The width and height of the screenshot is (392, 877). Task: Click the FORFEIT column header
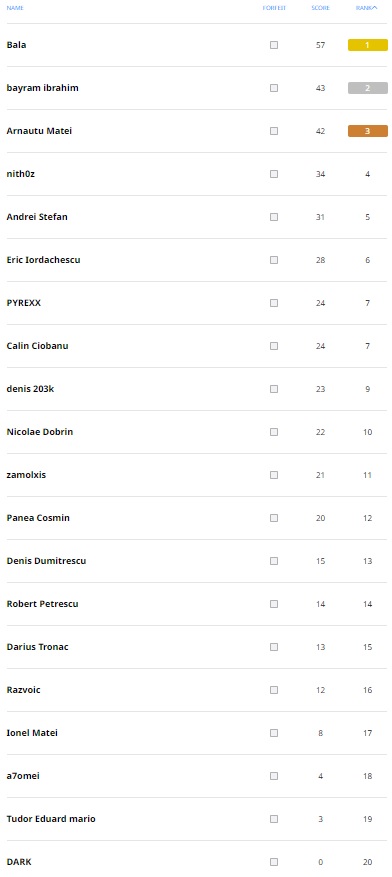pos(274,8)
